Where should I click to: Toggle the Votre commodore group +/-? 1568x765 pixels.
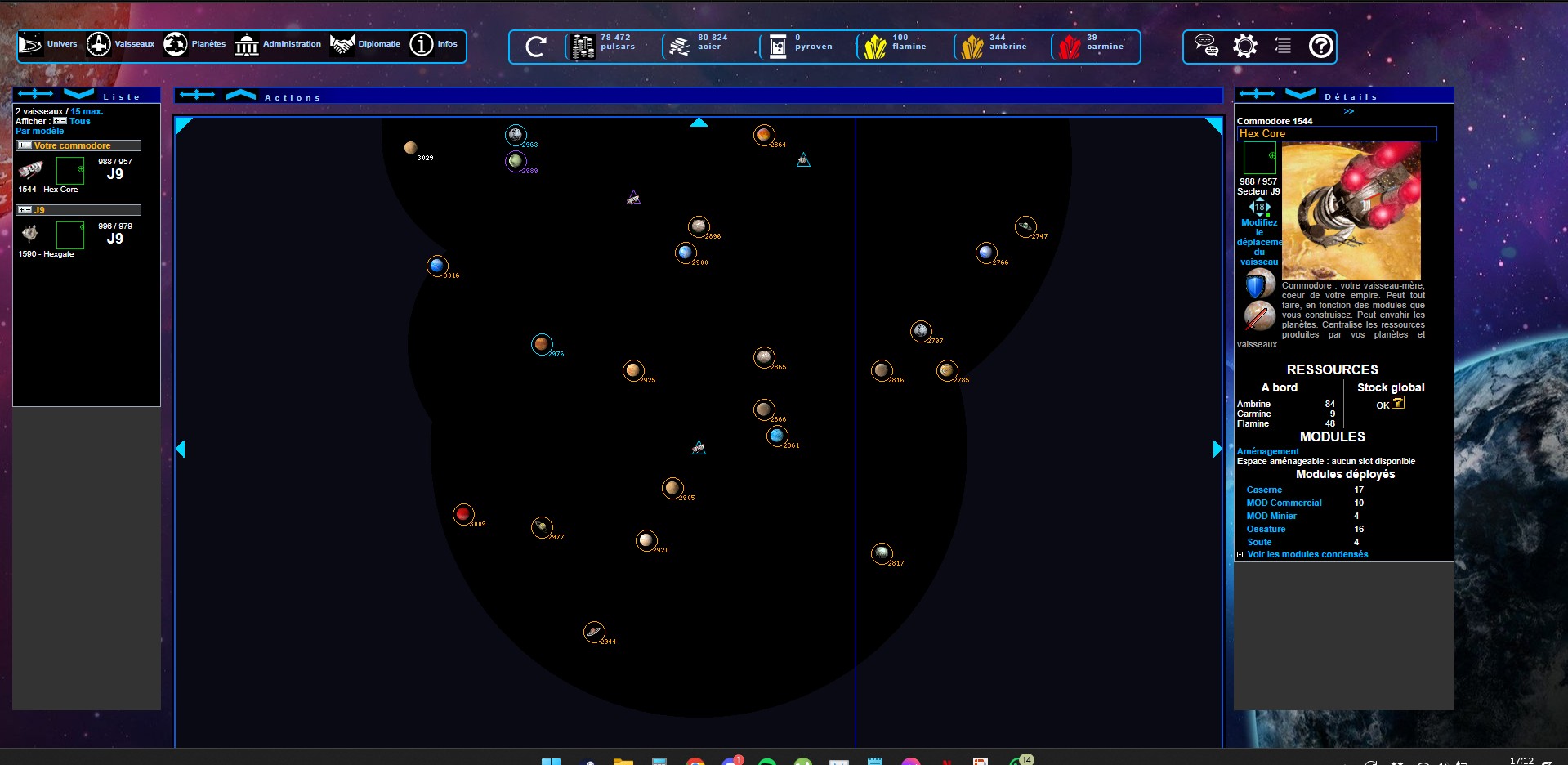(x=25, y=145)
